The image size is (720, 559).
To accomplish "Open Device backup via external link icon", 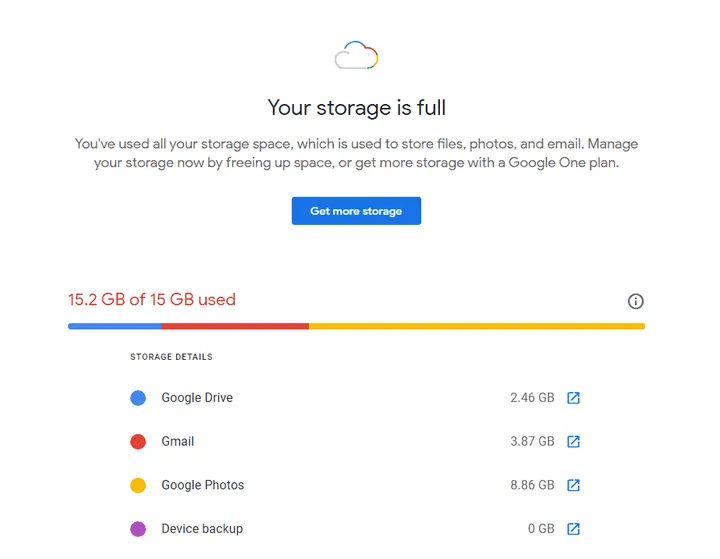I will click(x=573, y=529).
